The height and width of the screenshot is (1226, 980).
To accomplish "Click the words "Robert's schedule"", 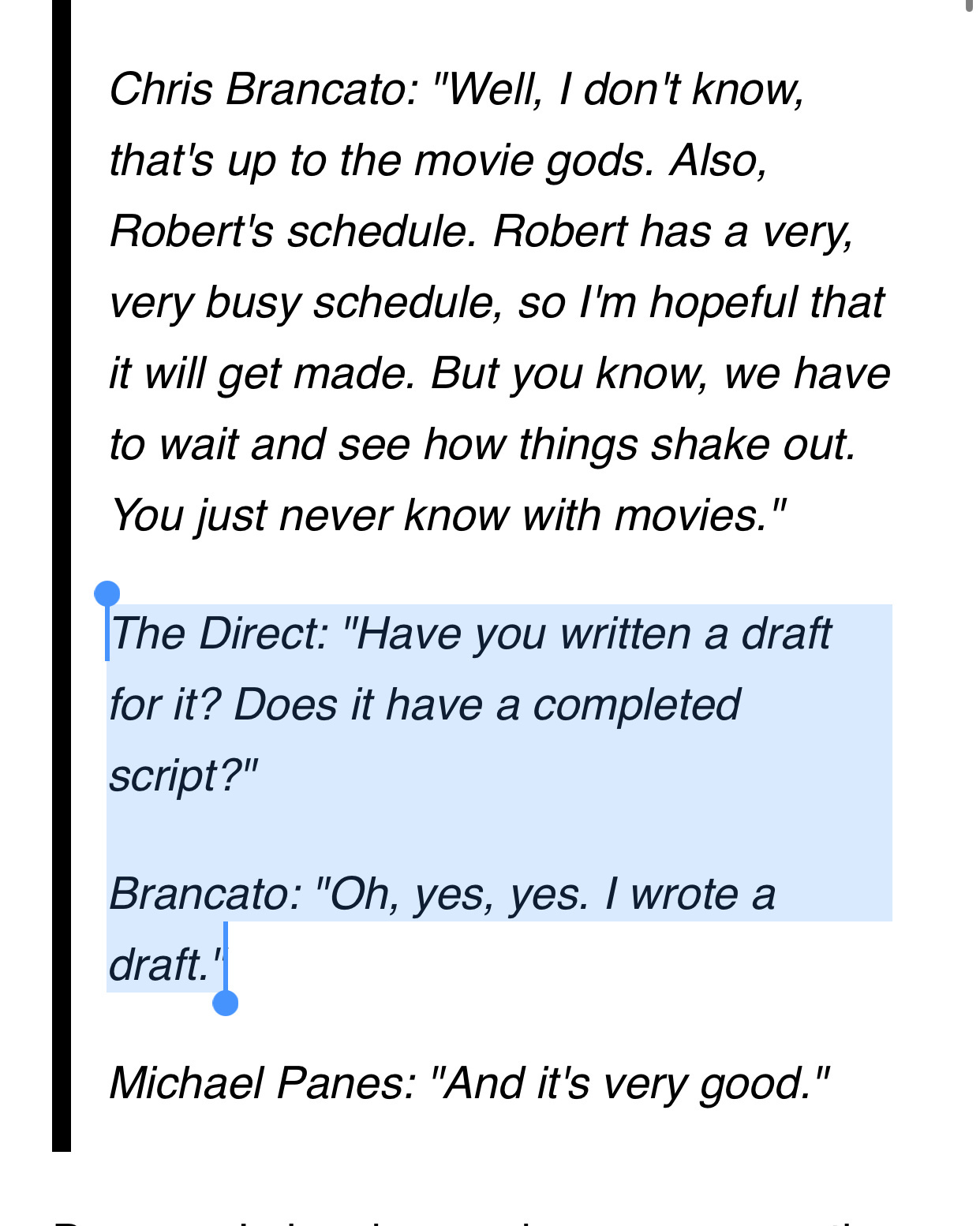I will tap(294, 231).
